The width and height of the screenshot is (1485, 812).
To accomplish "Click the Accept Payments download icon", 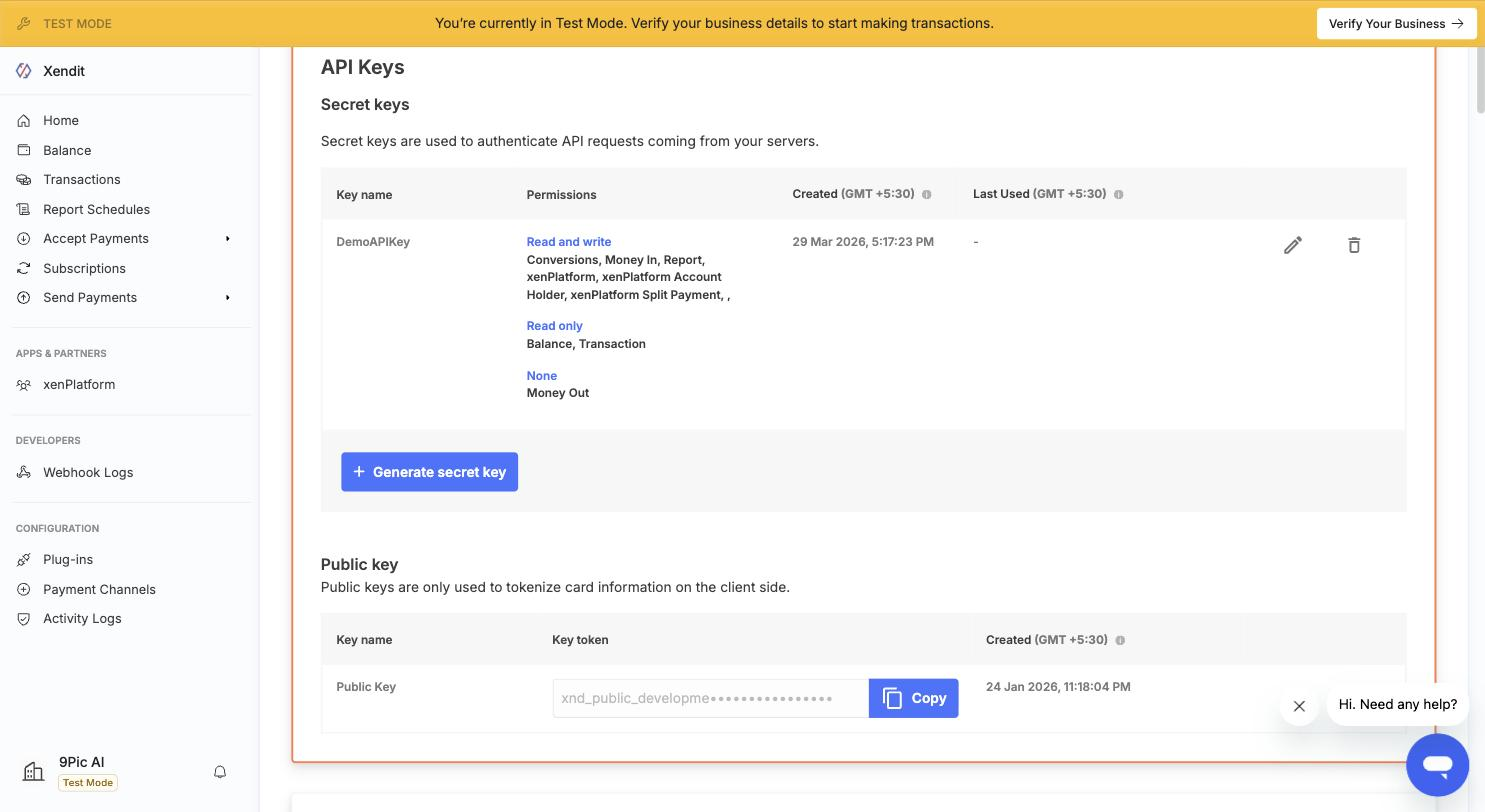I will (24, 239).
